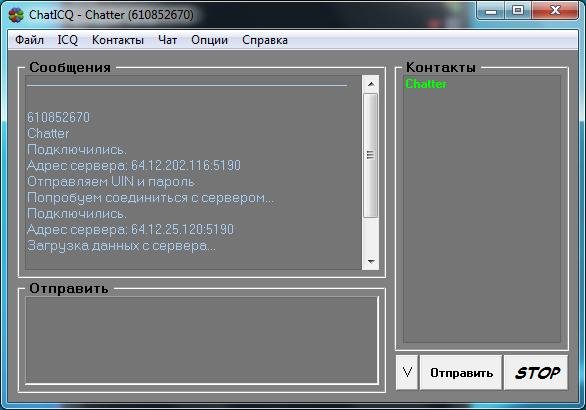Image resolution: width=586 pixels, height=410 pixels.
Task: Maximize the ChatICQ window
Action: pos(518,11)
